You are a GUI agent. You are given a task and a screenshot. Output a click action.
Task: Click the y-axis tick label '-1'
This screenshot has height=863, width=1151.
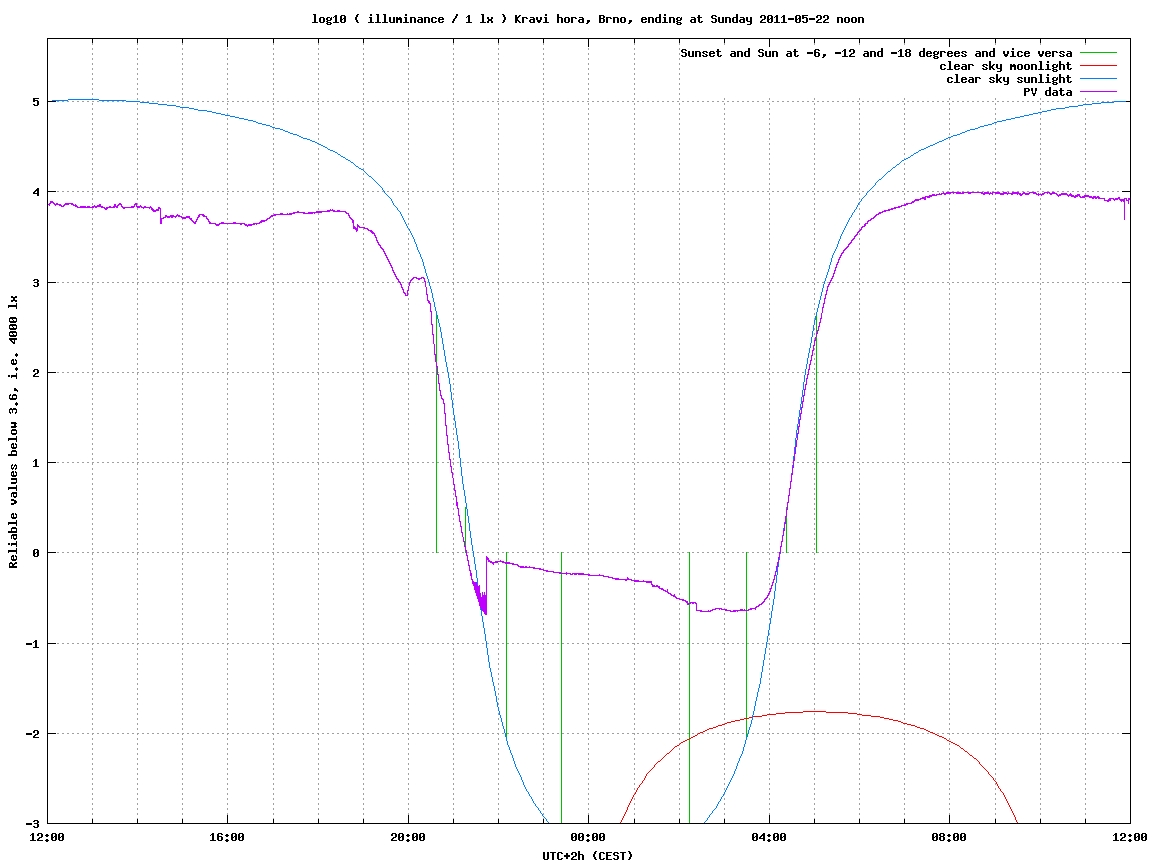pyautogui.click(x=32, y=644)
